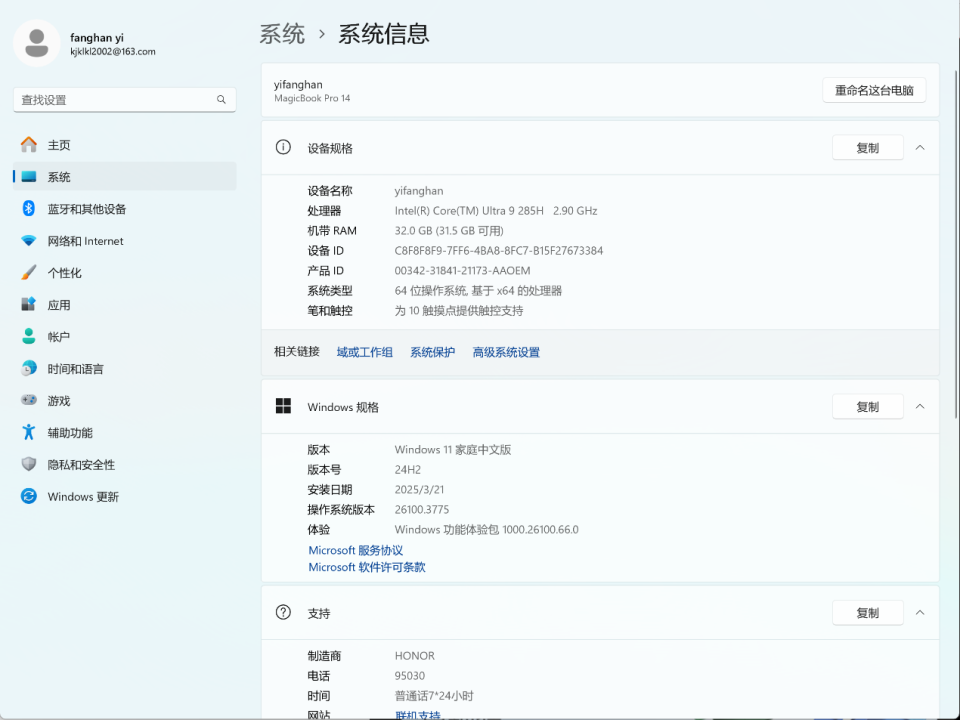Collapse the 设备规格 section chevron
The height and width of the screenshot is (720, 960).
coord(920,148)
